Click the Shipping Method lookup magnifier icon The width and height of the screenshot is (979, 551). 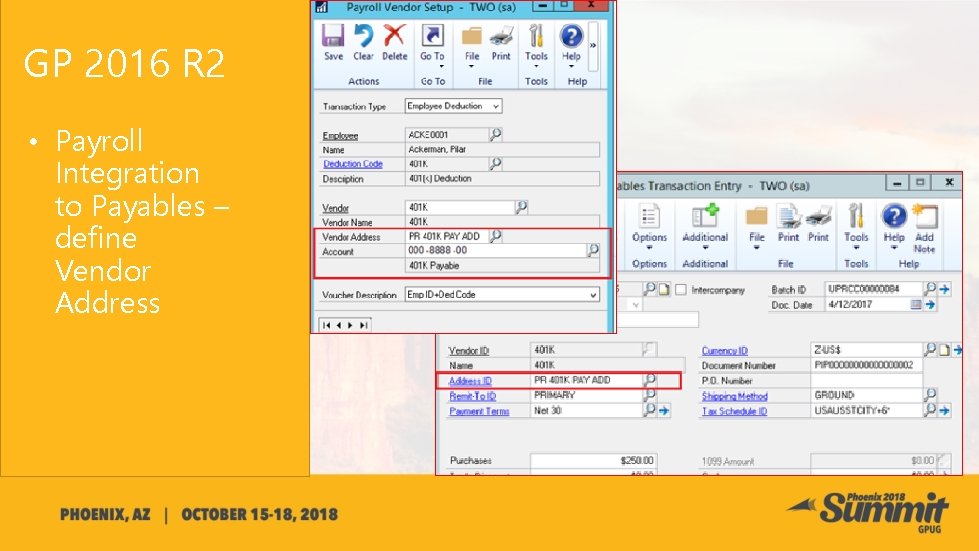tap(930, 394)
